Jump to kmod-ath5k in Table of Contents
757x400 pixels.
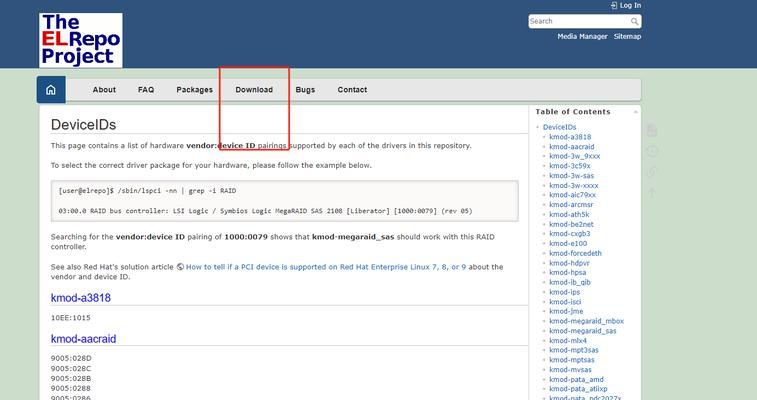pos(569,214)
